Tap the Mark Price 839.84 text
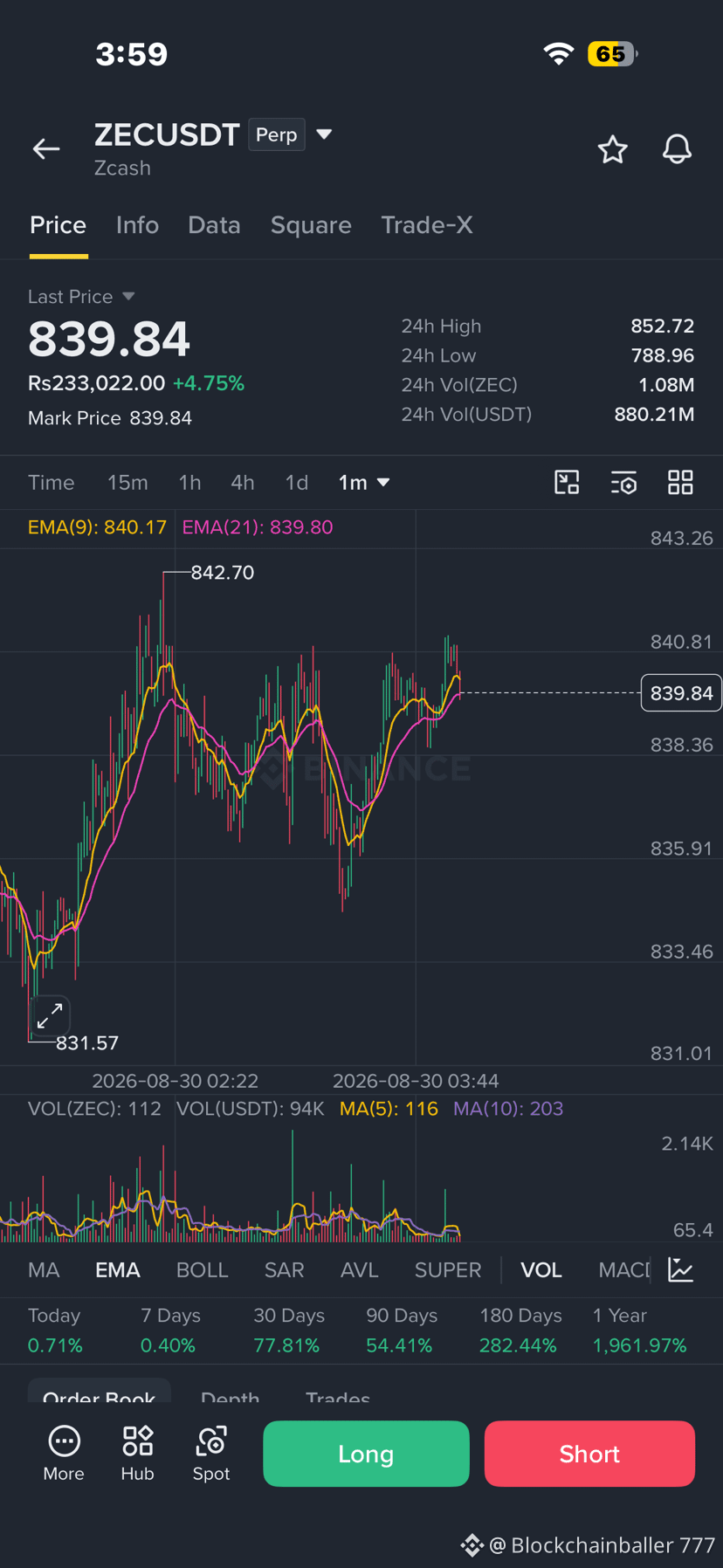Image resolution: width=723 pixels, height=1568 pixels. click(110, 418)
